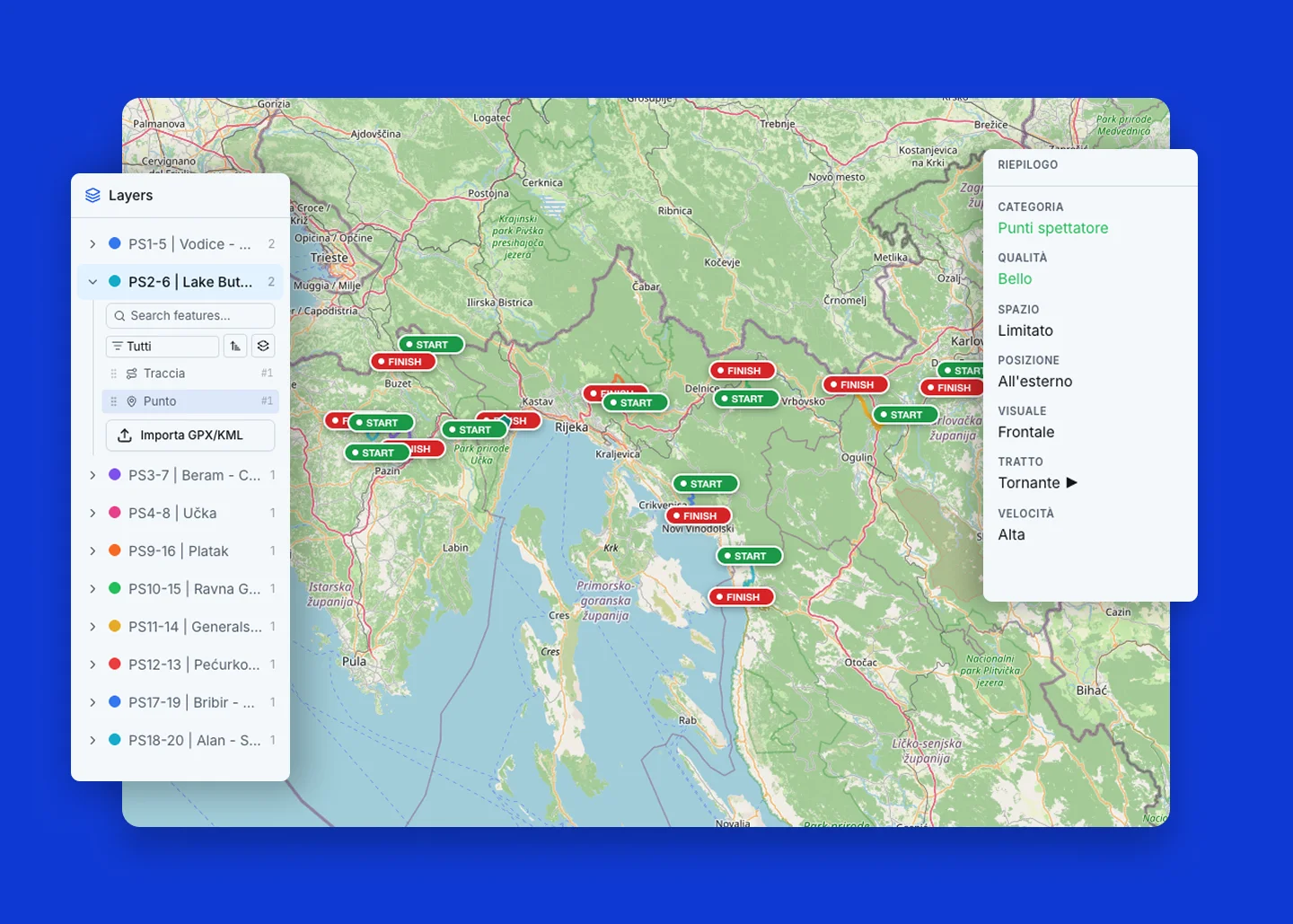Click the FINISH marker above Novi Vinodolski
This screenshot has width=1293, height=924.
[699, 516]
